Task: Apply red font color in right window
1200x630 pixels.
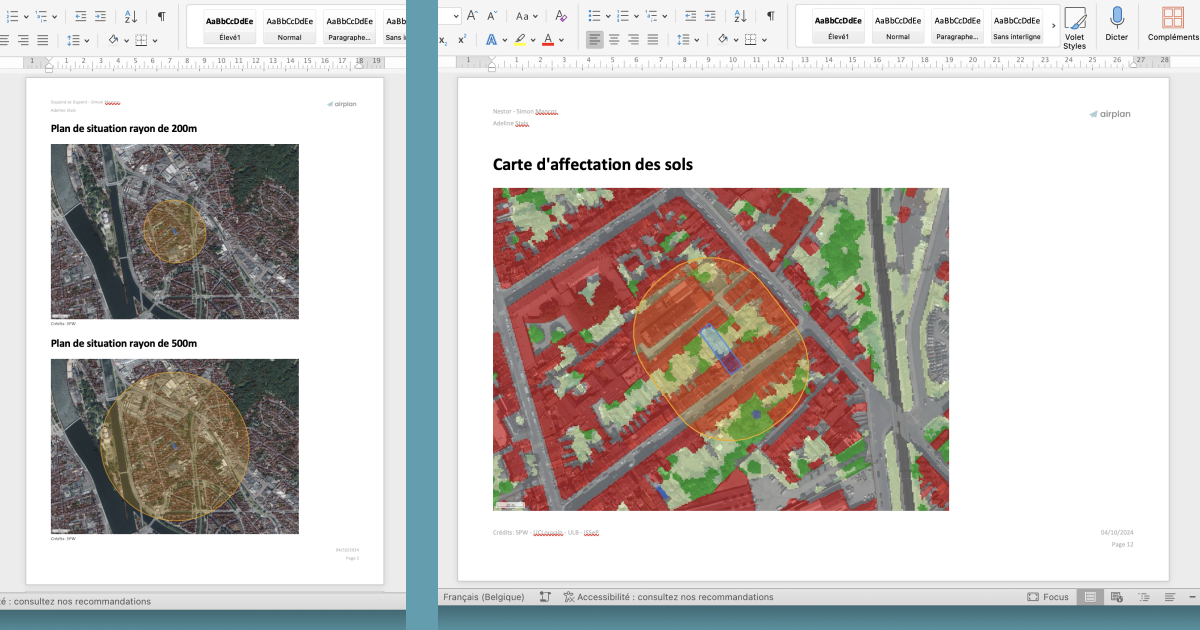Action: tap(548, 39)
